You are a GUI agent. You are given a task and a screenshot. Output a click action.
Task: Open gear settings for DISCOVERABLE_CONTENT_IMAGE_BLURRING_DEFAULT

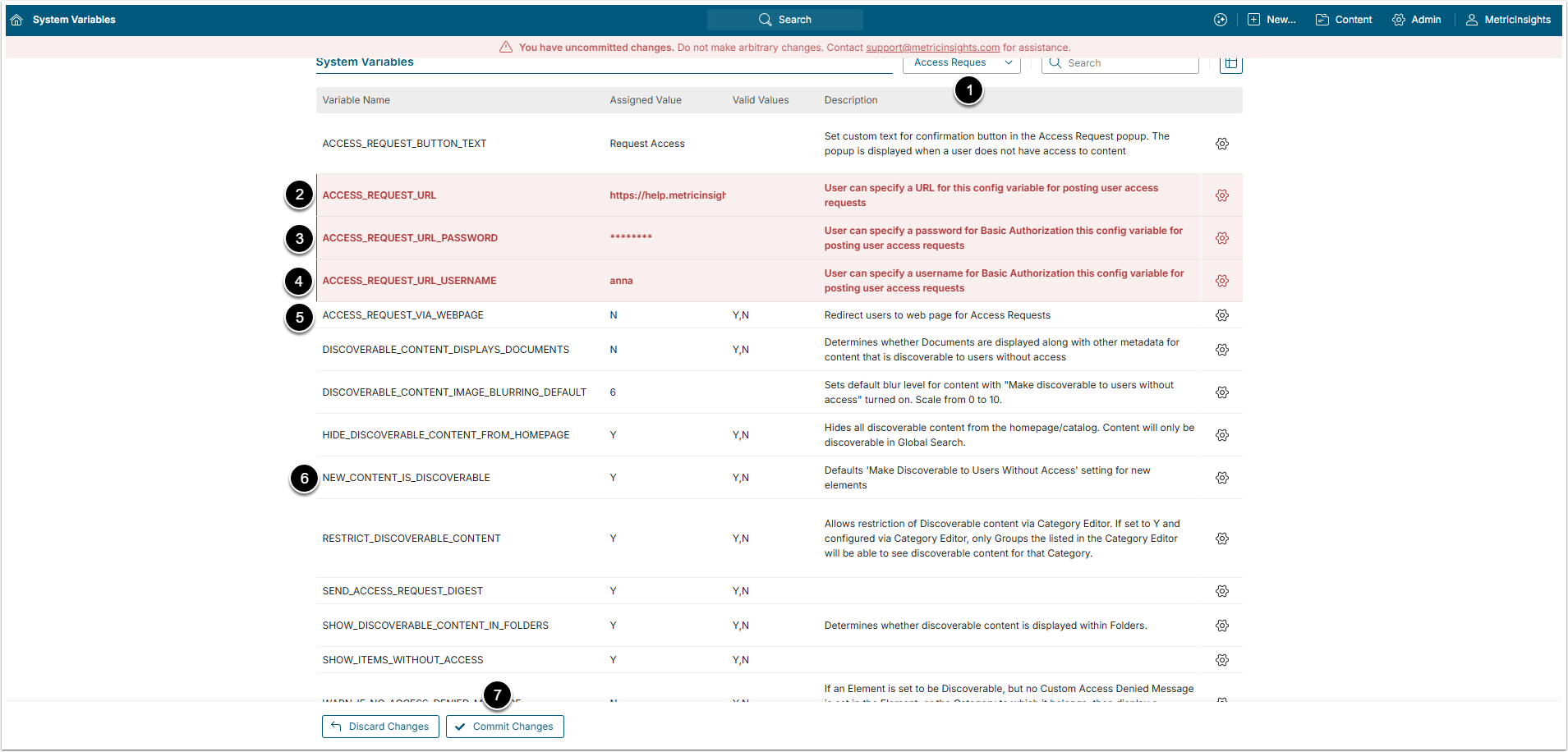[x=1221, y=392]
